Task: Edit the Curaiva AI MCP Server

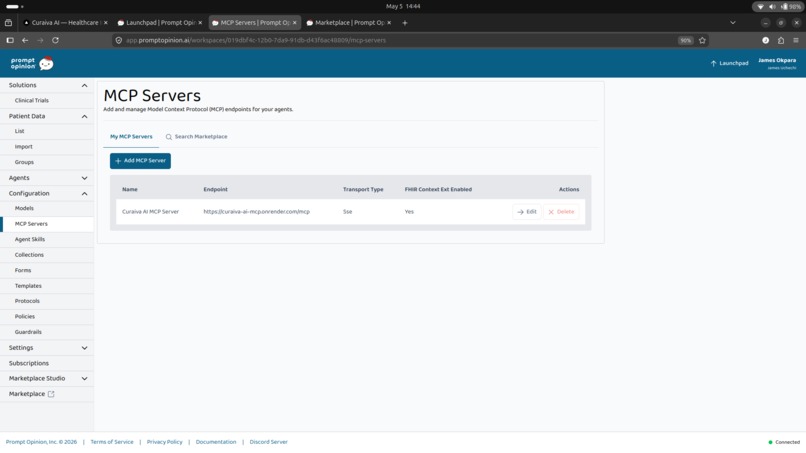Action: (527, 212)
